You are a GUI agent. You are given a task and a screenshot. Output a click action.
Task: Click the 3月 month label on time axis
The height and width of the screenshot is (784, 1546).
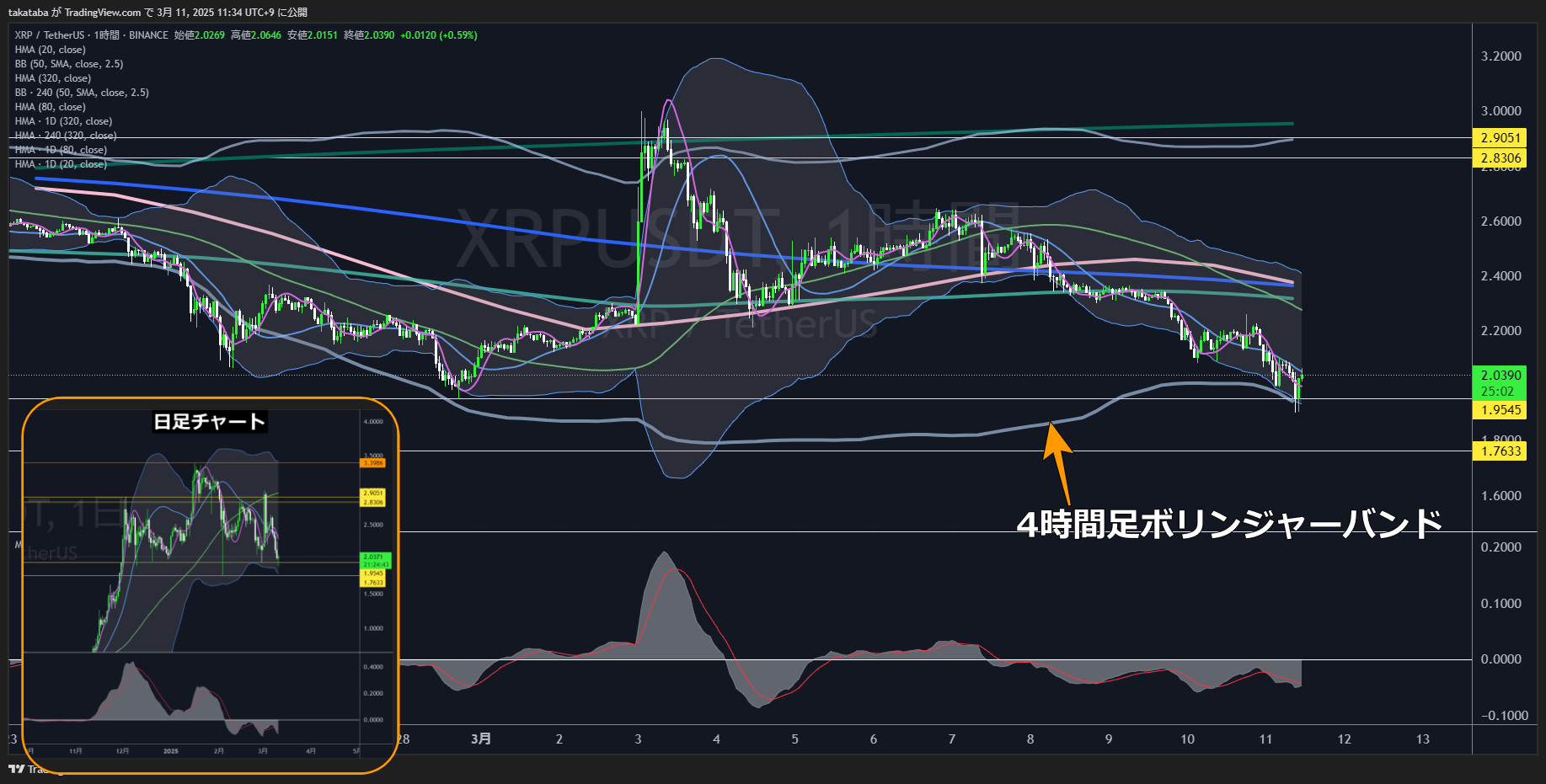pyautogui.click(x=481, y=739)
